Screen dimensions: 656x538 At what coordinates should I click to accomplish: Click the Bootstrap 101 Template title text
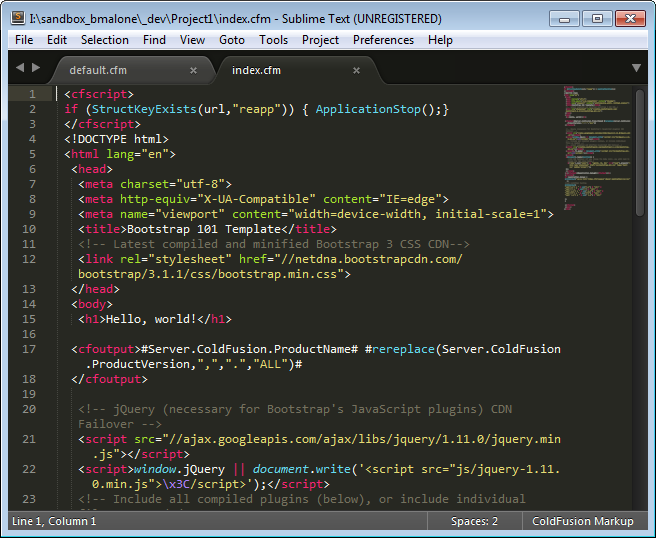tap(204, 229)
